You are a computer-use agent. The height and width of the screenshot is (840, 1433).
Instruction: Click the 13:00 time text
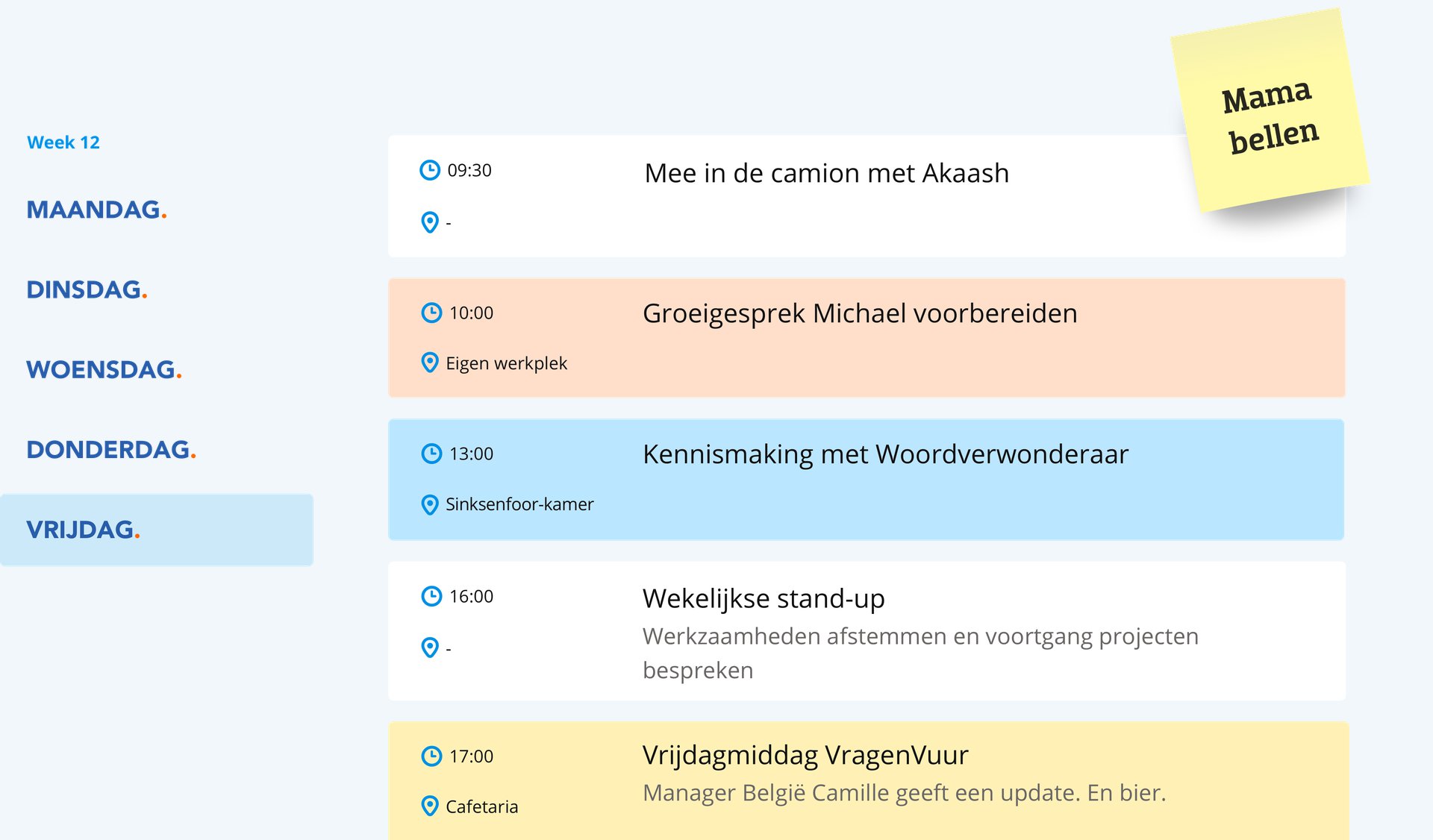(x=471, y=454)
